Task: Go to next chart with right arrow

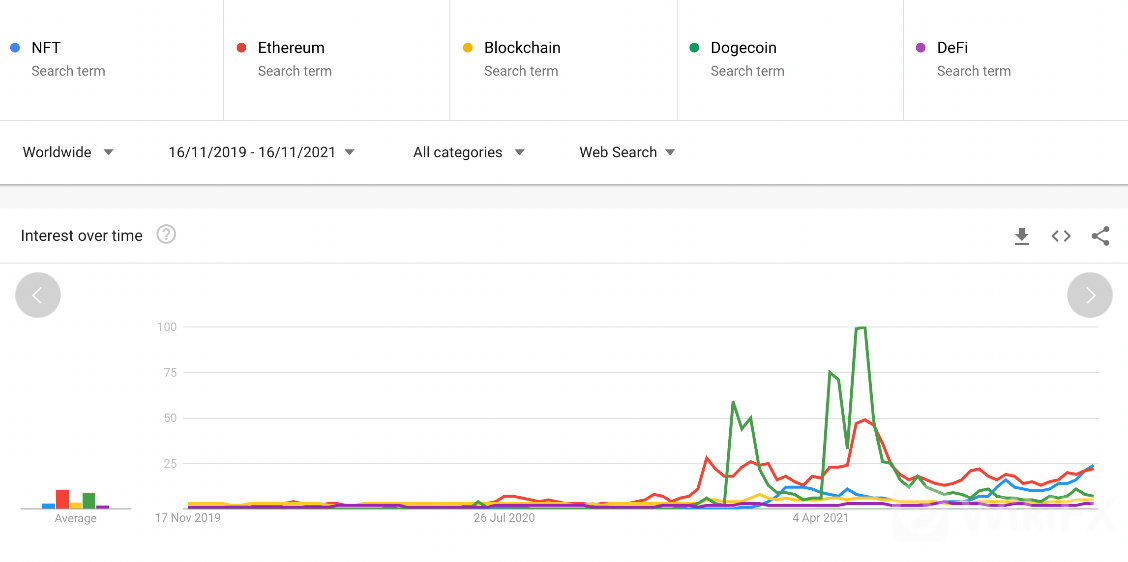Action: click(1090, 295)
